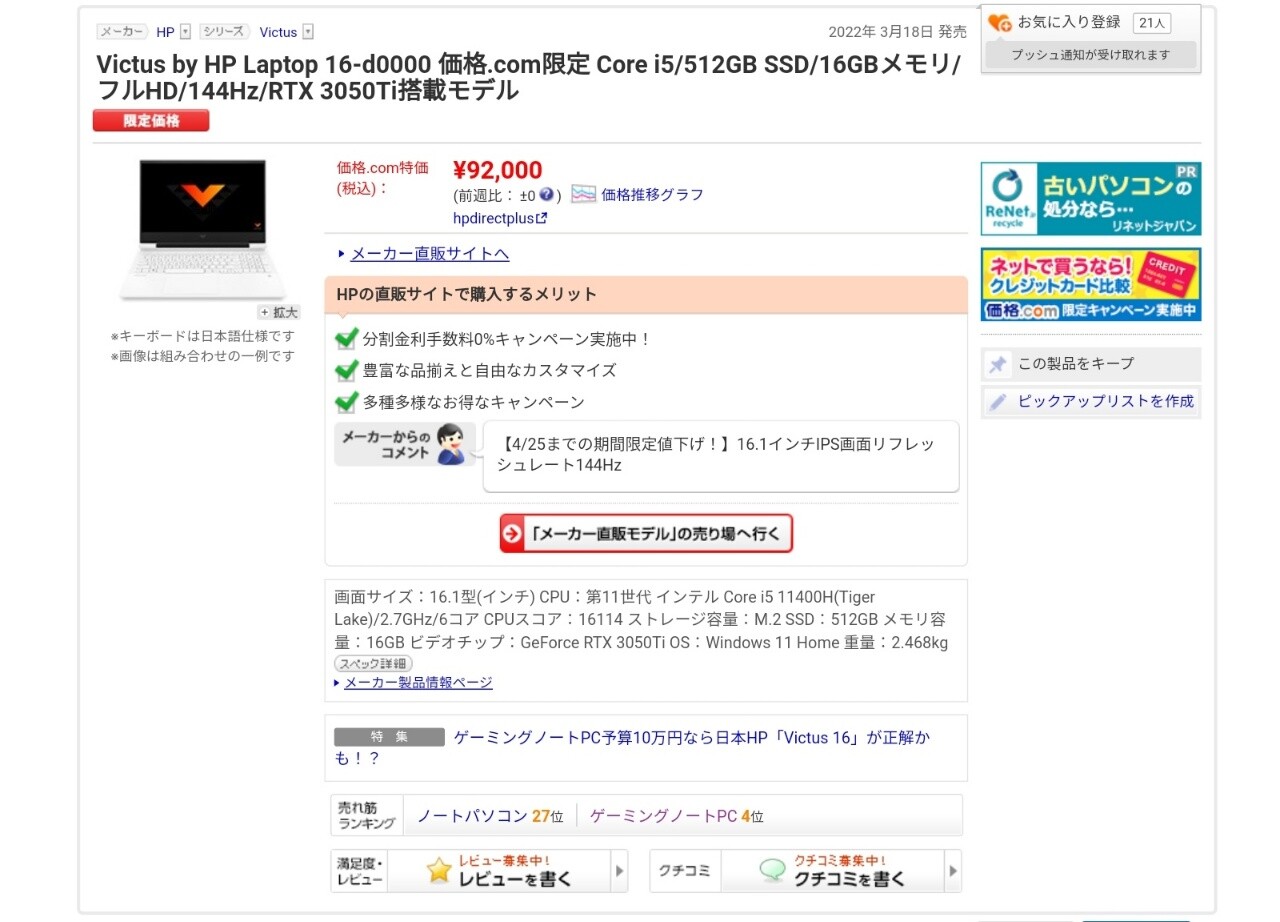Click the external link icon beside hpdirectplus
Viewport: 1280px width, 922px height.
[x=542, y=218]
